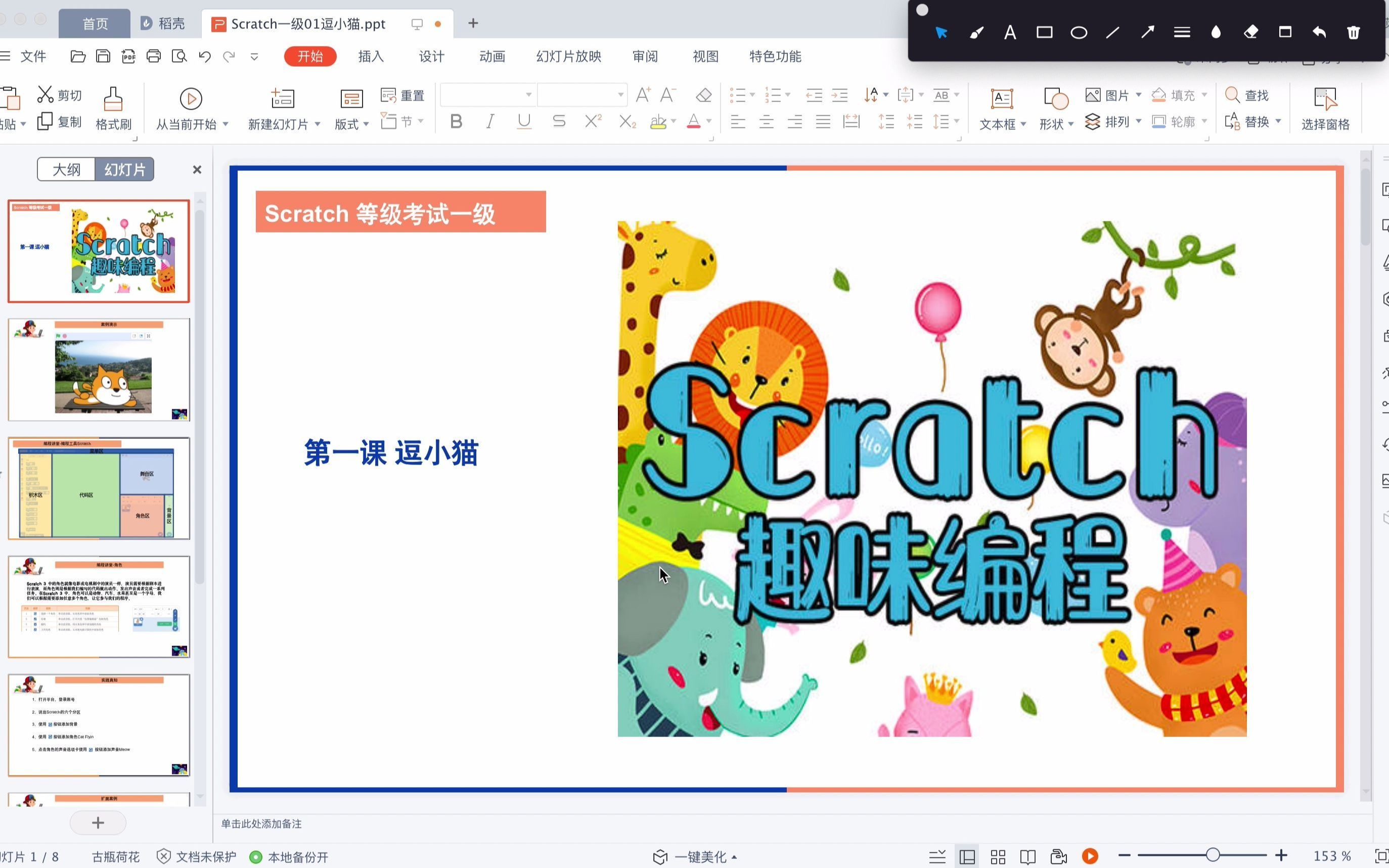Click the eraser in the annotation toolbar
Image resolution: width=1389 pixels, height=868 pixels.
click(1250, 33)
